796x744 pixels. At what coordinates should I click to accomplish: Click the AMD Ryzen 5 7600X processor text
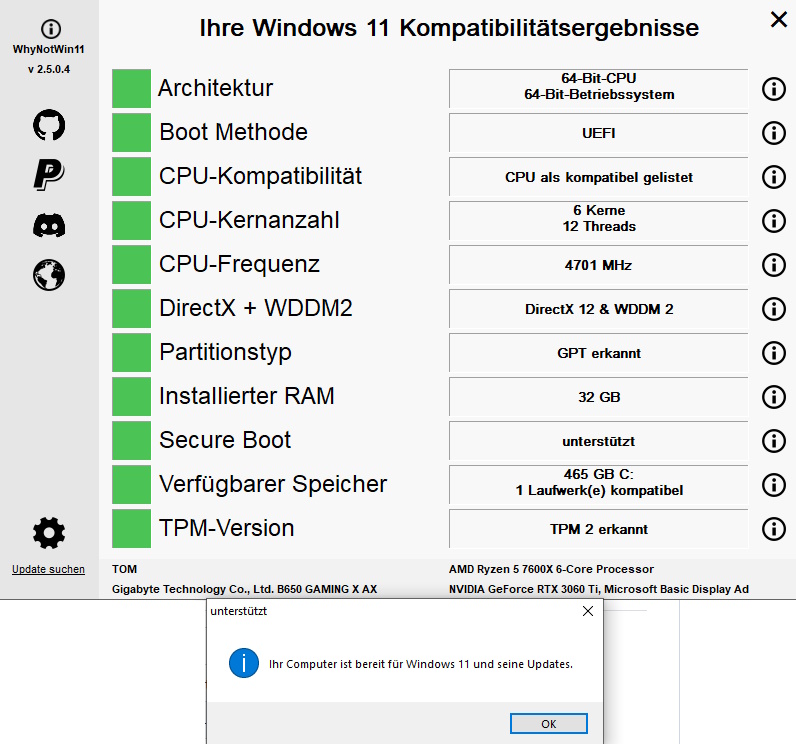551,569
